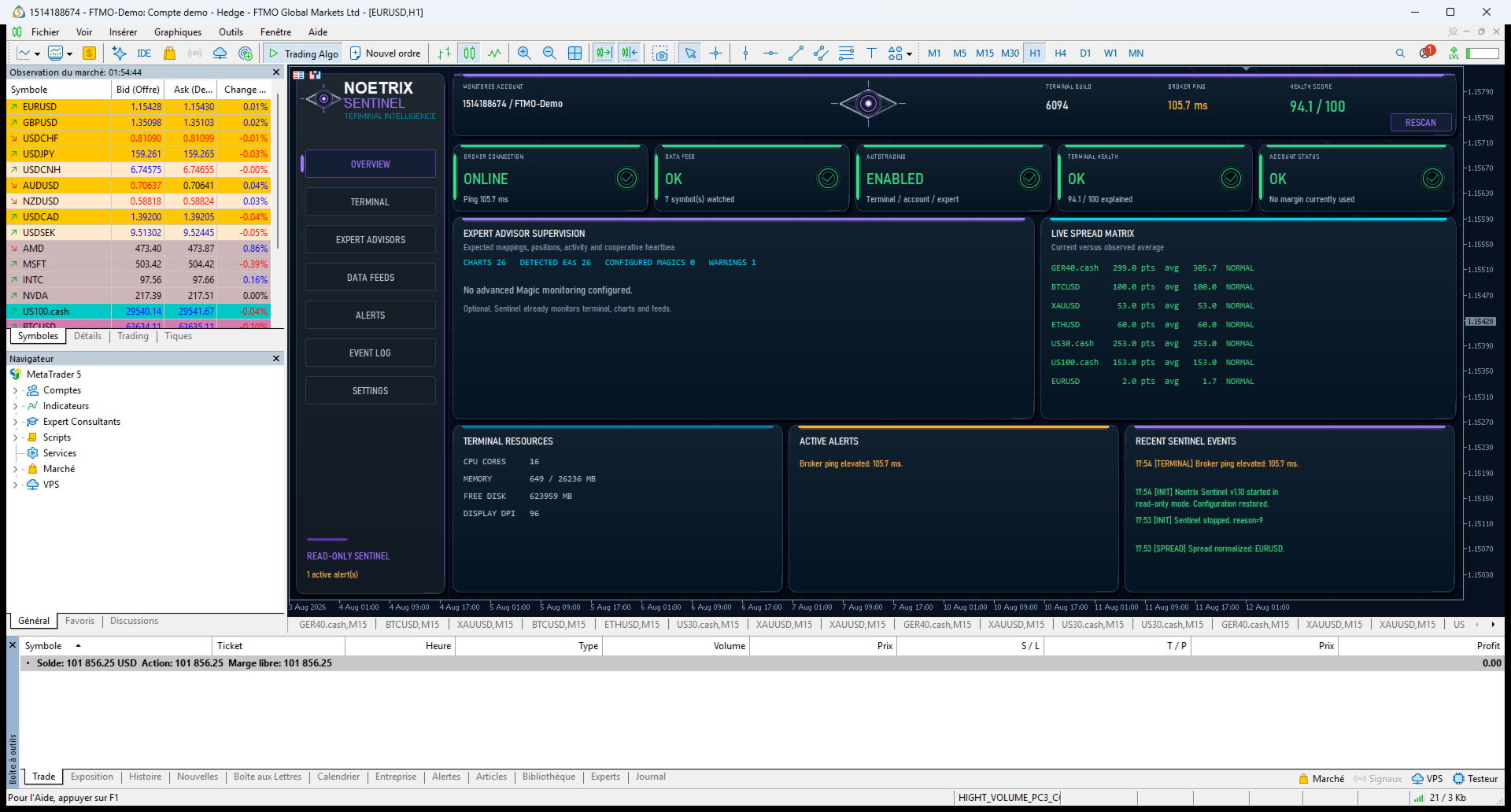Click the RESCAN button

tap(1420, 123)
